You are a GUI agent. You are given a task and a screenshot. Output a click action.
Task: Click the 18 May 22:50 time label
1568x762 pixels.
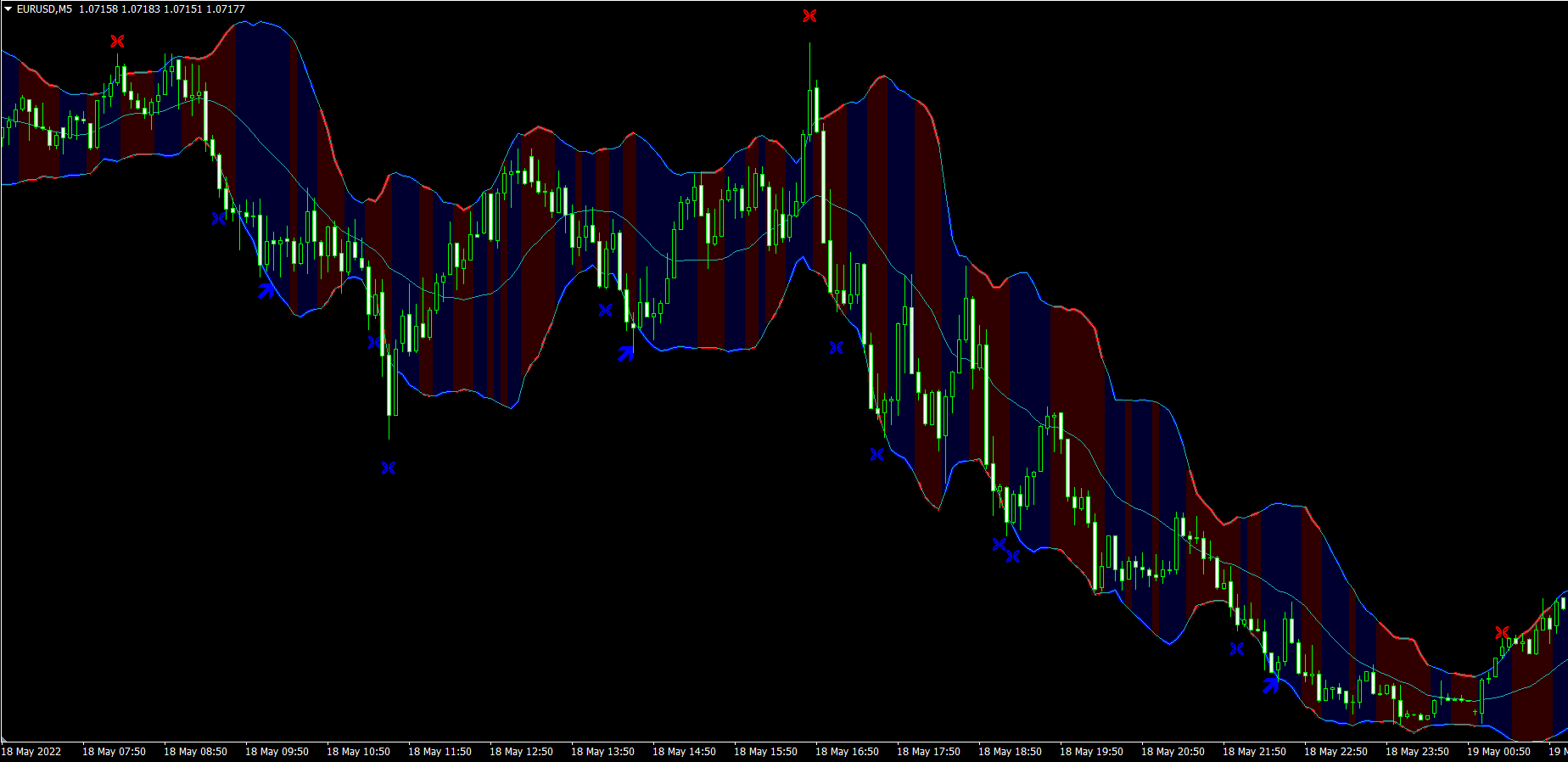click(x=1336, y=752)
